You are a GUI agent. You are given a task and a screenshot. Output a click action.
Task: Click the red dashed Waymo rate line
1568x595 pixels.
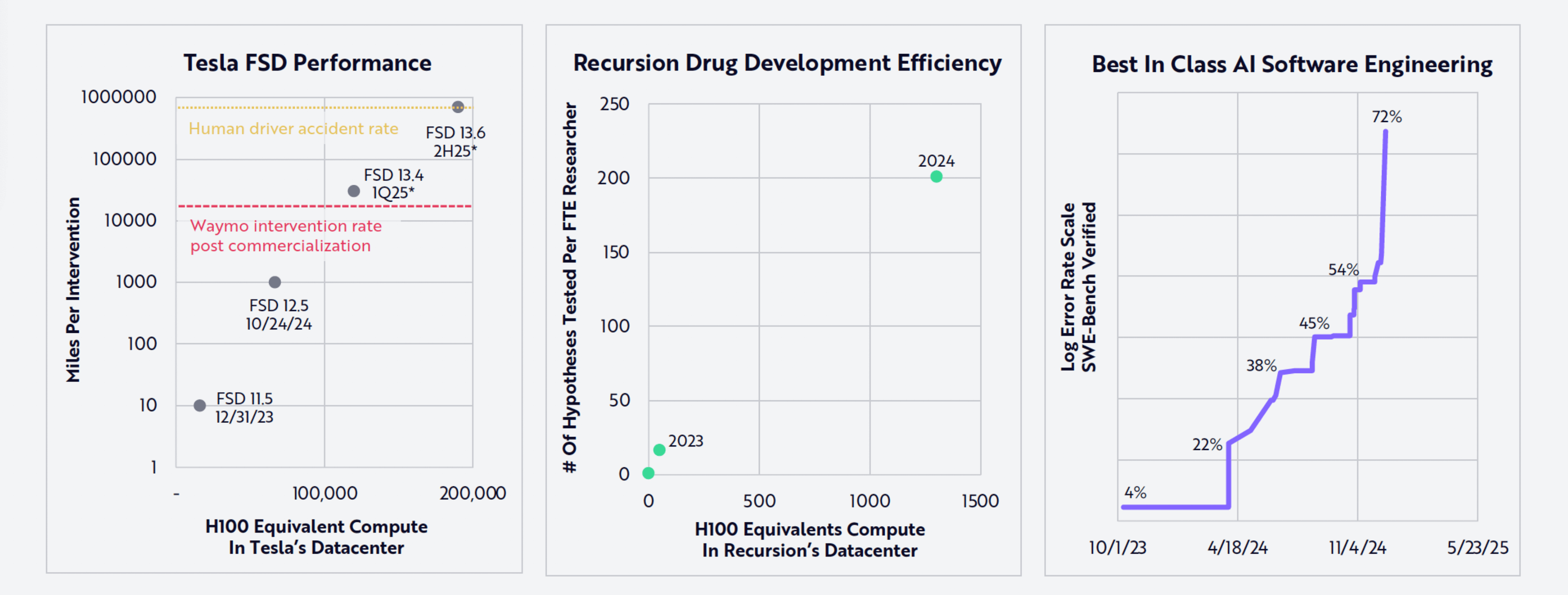325,206
